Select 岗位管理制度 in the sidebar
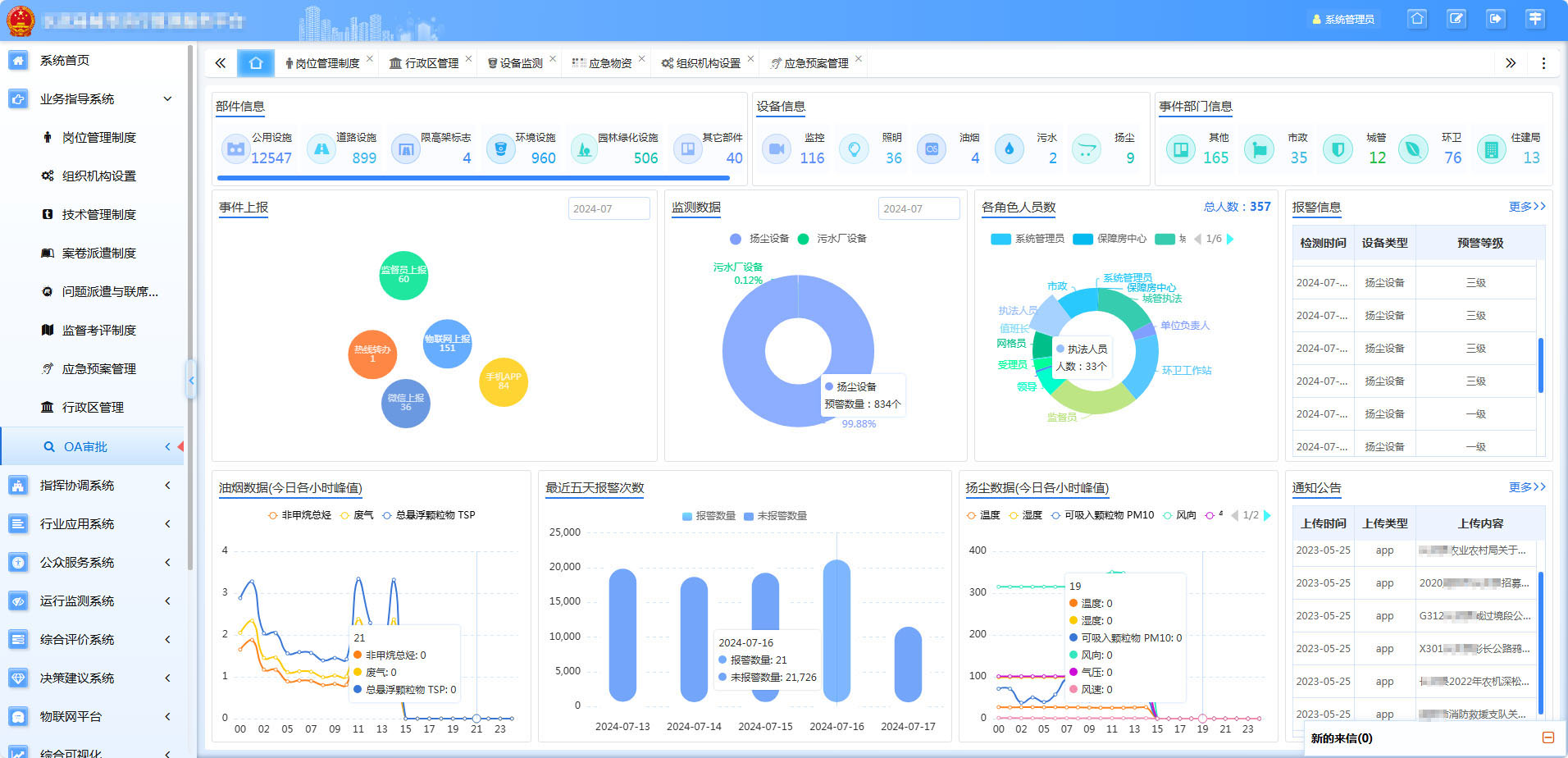Image resolution: width=1568 pixels, height=758 pixels. [98, 138]
